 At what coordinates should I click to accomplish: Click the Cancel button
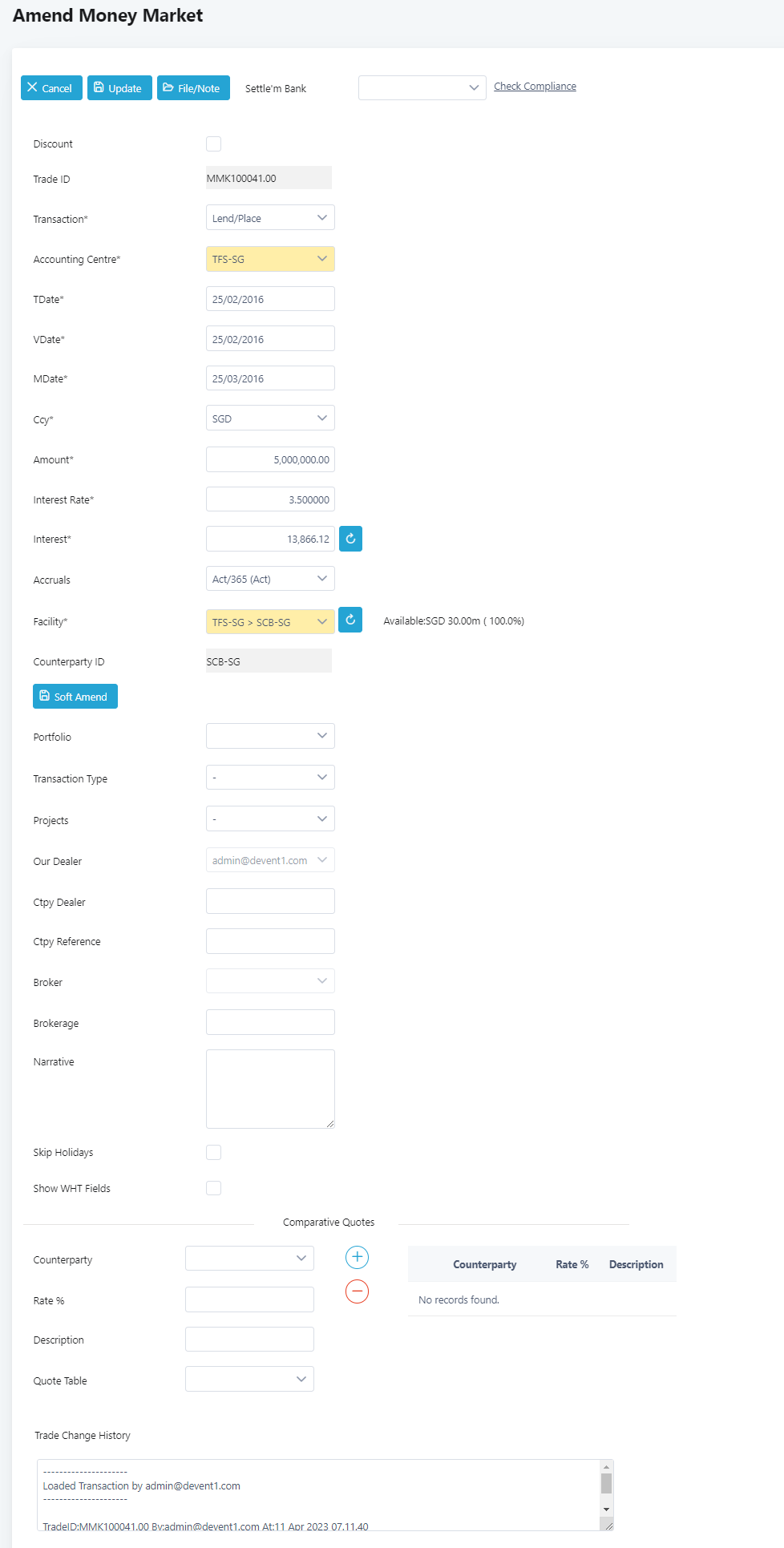tap(51, 88)
